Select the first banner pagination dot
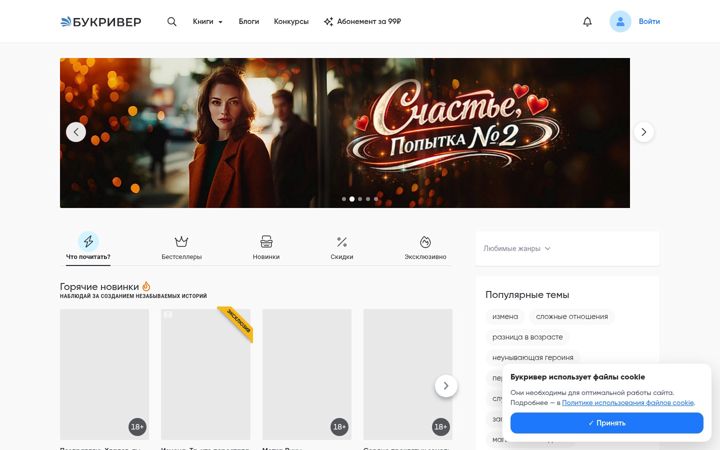Viewport: 720px width, 450px height. coord(344,199)
